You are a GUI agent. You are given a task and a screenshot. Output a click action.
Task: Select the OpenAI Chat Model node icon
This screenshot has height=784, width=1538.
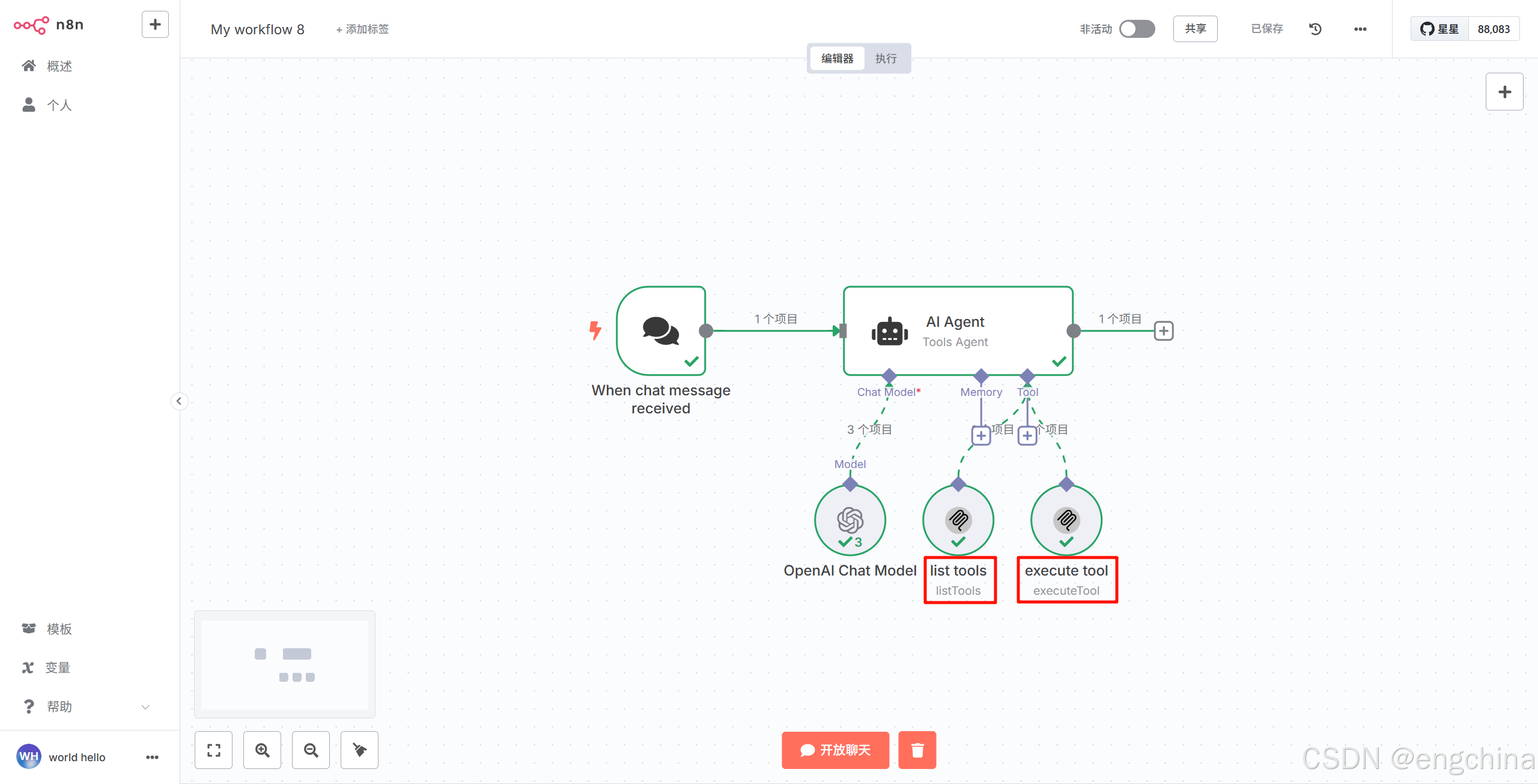click(850, 520)
